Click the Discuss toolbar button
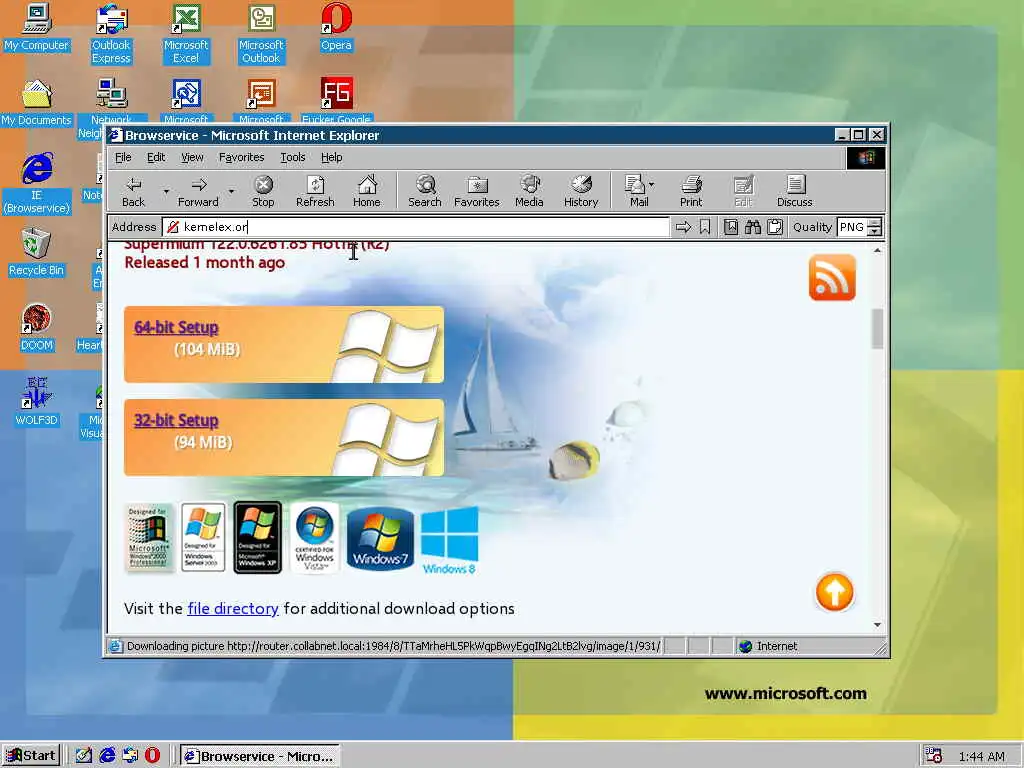The image size is (1024, 768). click(x=795, y=191)
